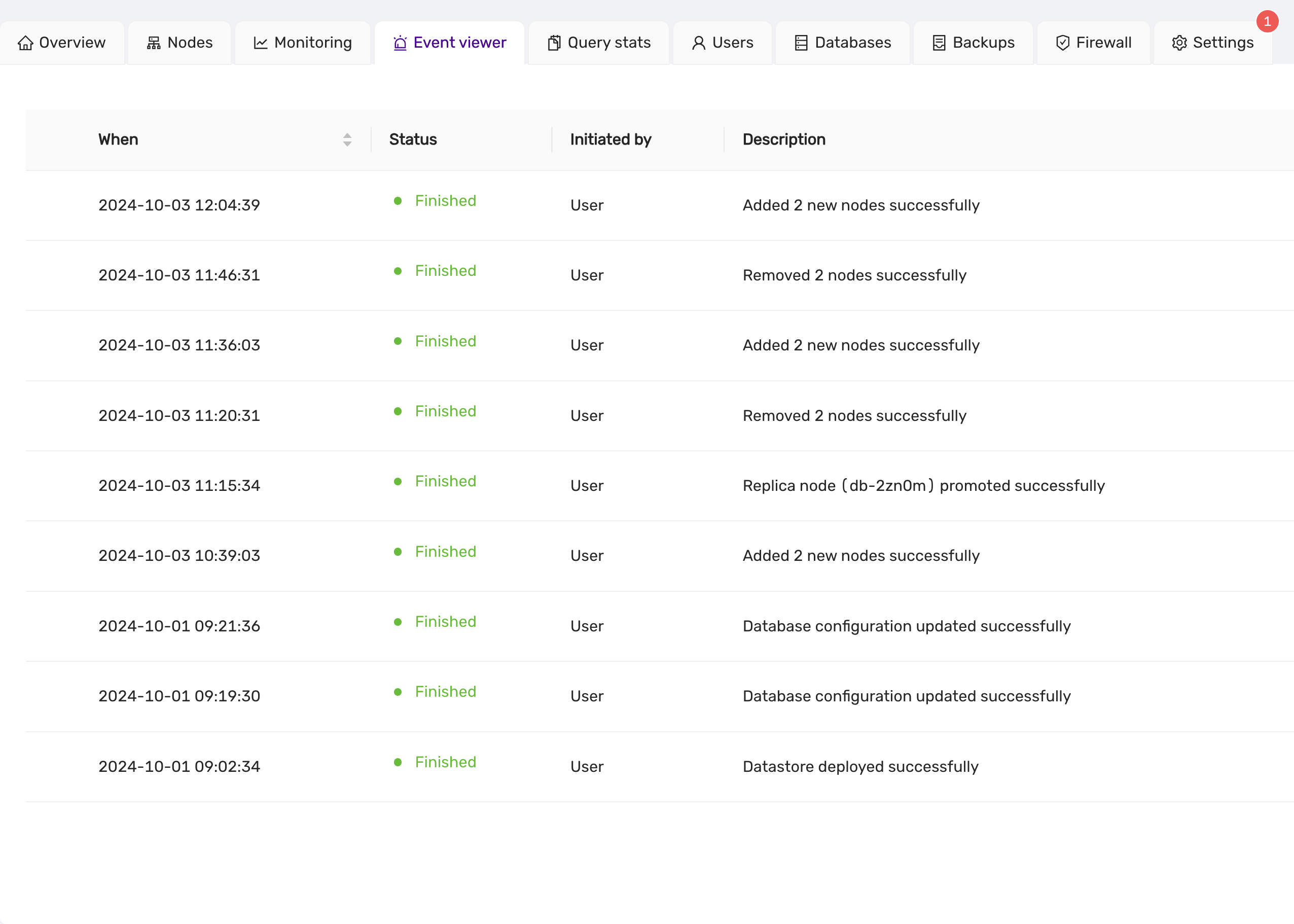
Task: Click the Firewall shield icon
Action: 1062,43
